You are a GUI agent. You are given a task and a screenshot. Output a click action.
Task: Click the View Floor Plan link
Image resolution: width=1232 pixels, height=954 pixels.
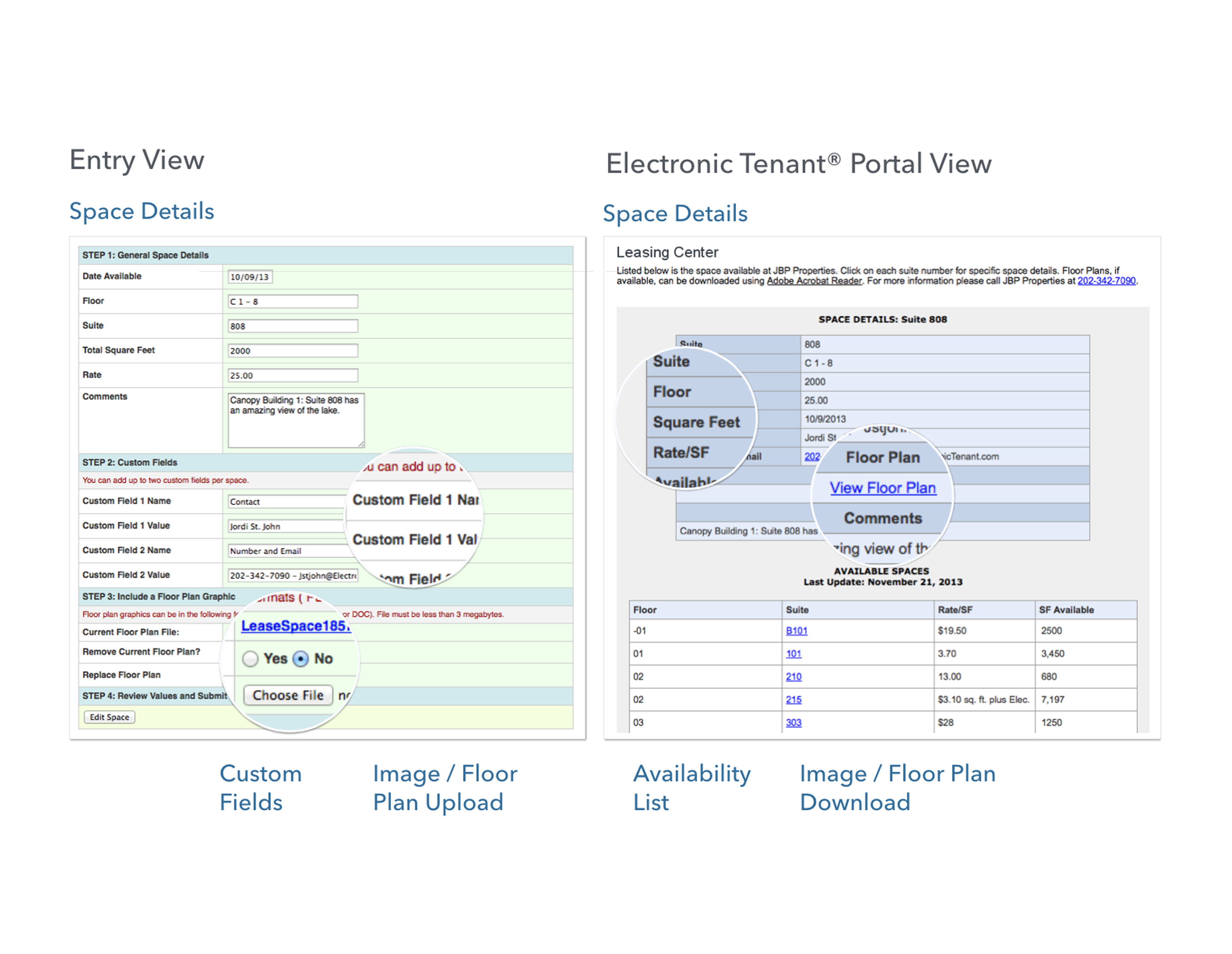click(x=883, y=488)
